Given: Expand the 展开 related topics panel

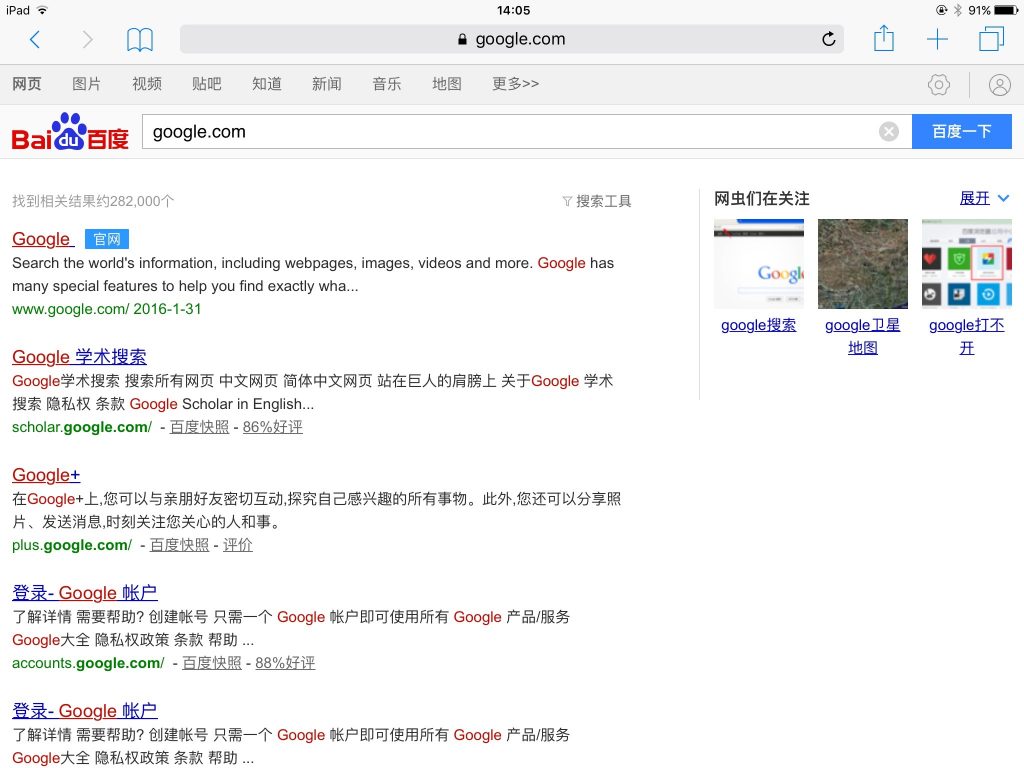Looking at the screenshot, I should [x=984, y=198].
